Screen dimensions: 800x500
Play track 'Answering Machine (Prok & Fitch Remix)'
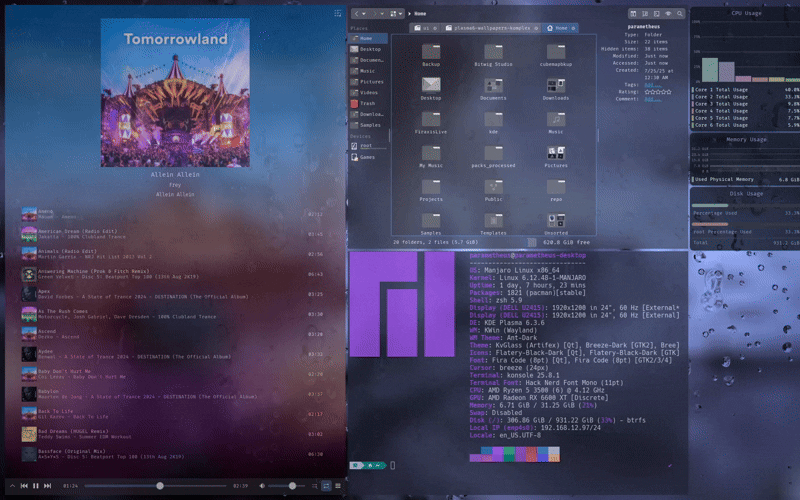(171, 274)
